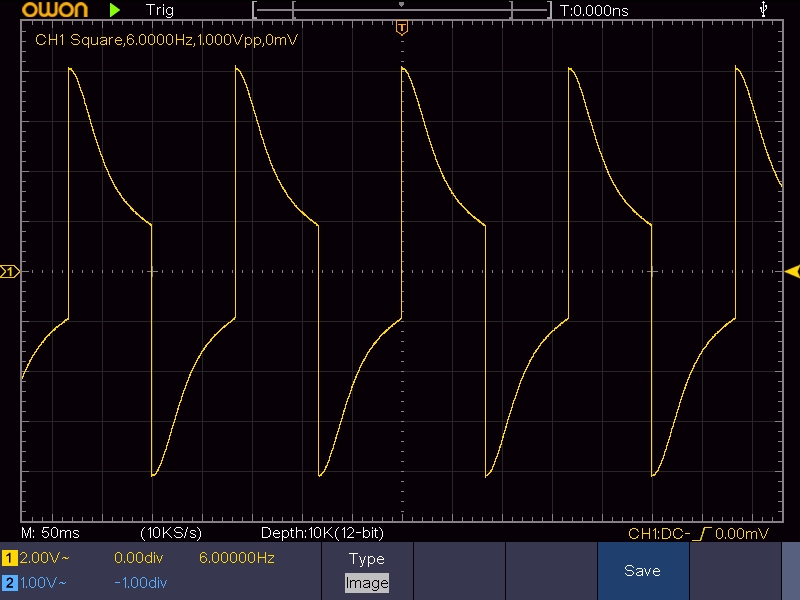800x600 pixels.
Task: Click the Depth:10K(12-bit) readout
Action: pos(322,533)
